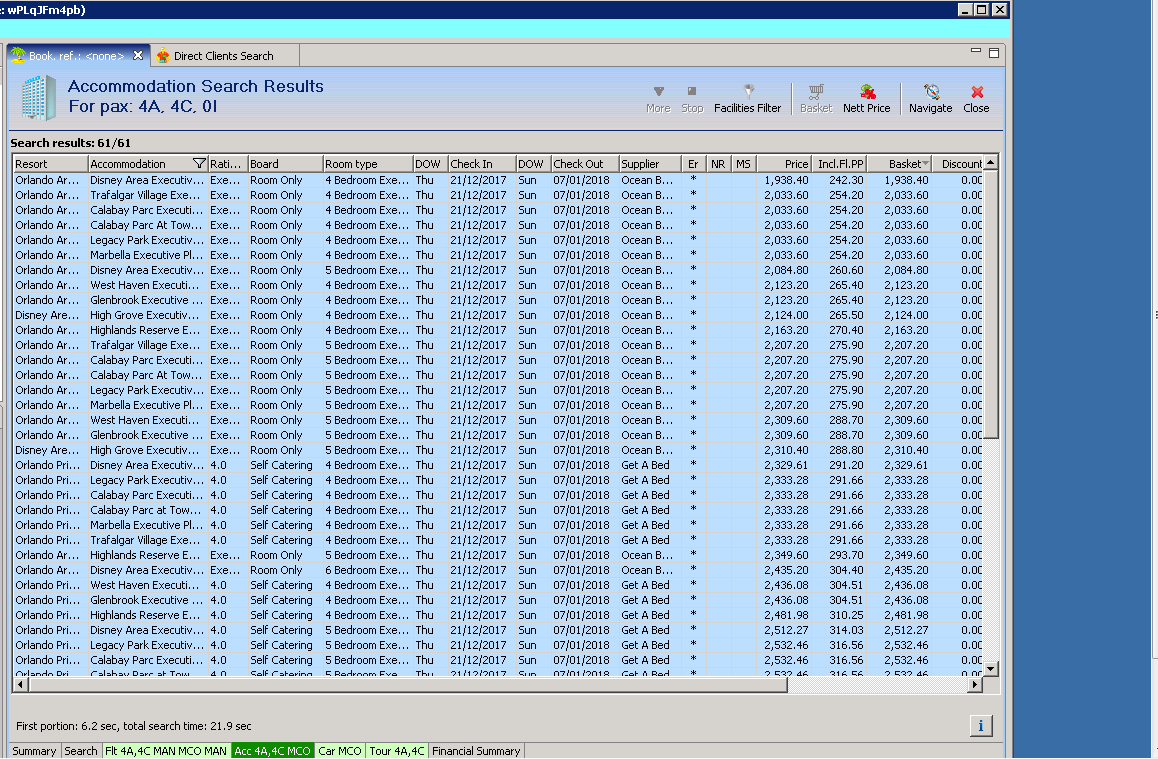Image resolution: width=1158 pixels, height=759 pixels.
Task: Click the horizontal scrollbar thumb
Action: [x=408, y=685]
